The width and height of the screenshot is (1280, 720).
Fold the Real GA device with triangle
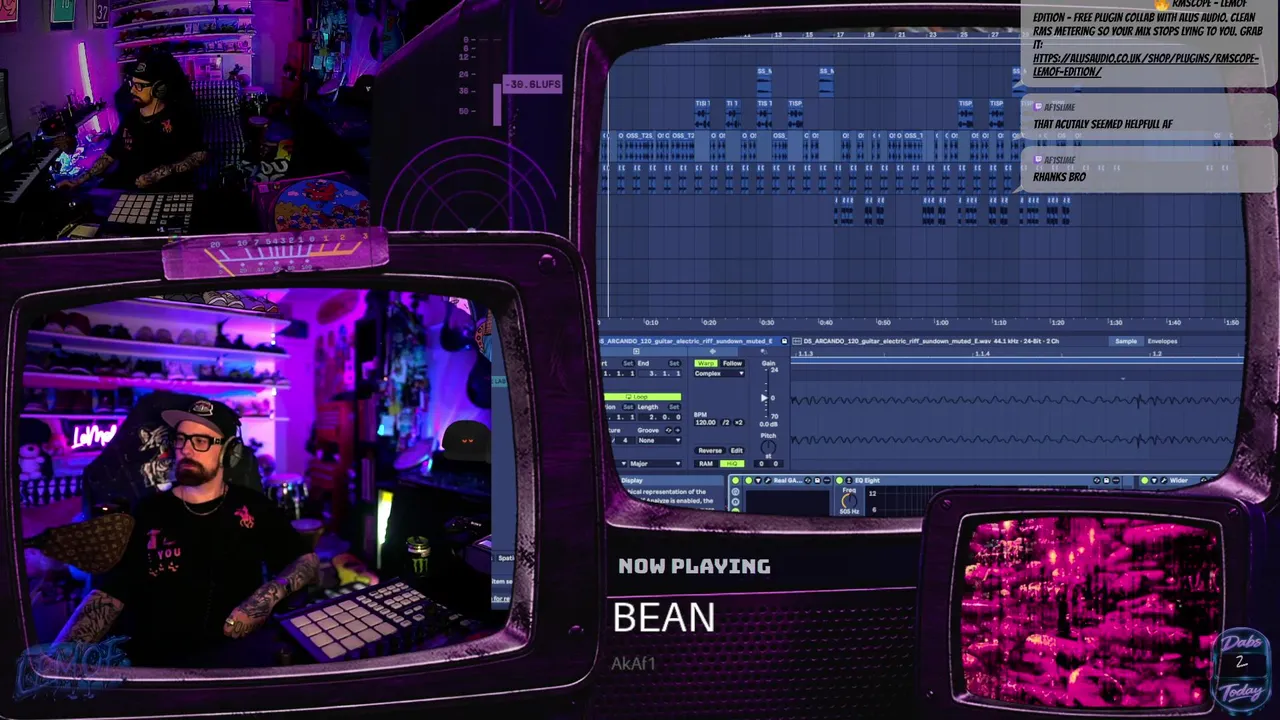click(x=758, y=480)
